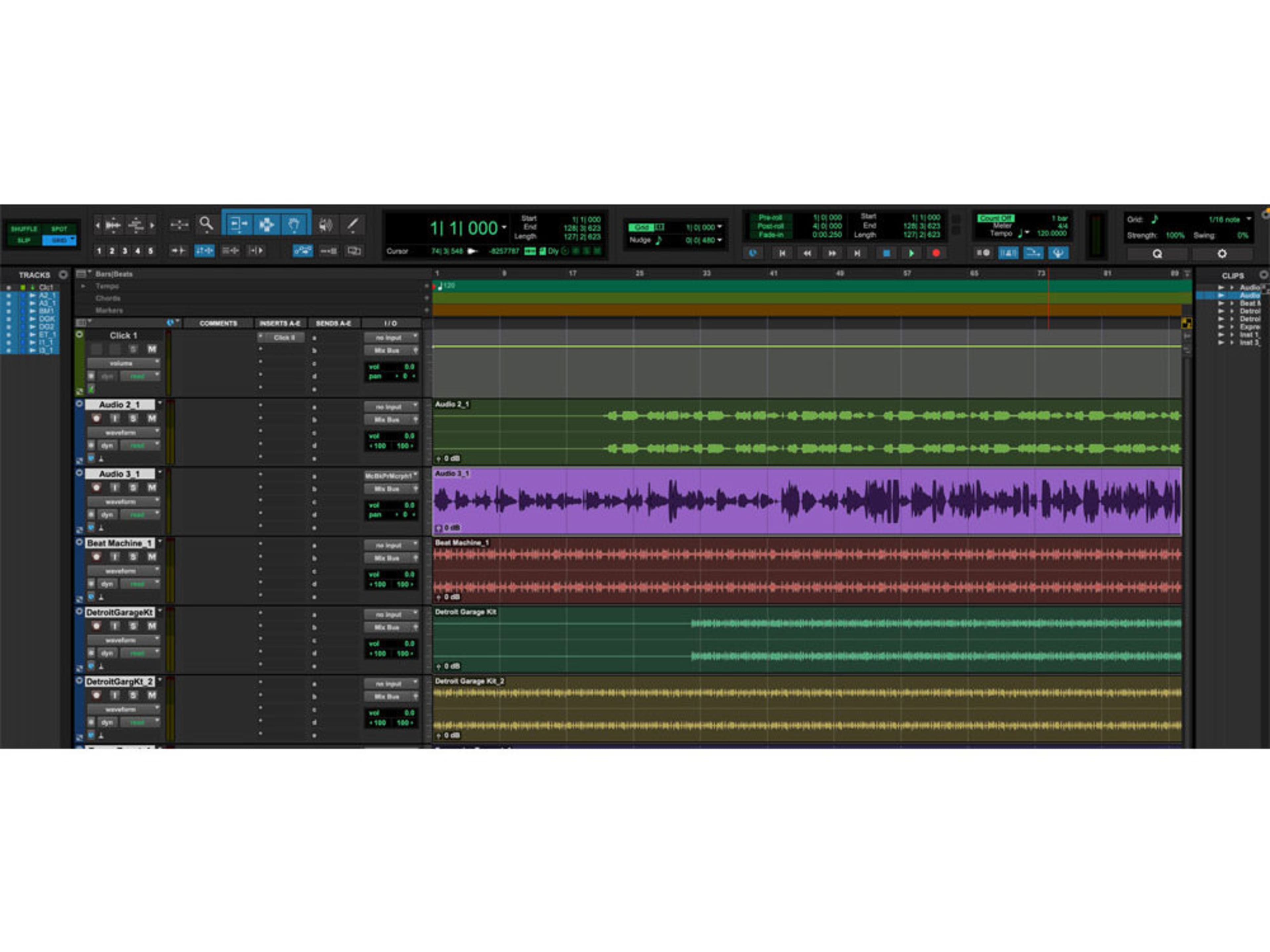Click the red Record transport button
The image size is (1270, 952).
936,253
